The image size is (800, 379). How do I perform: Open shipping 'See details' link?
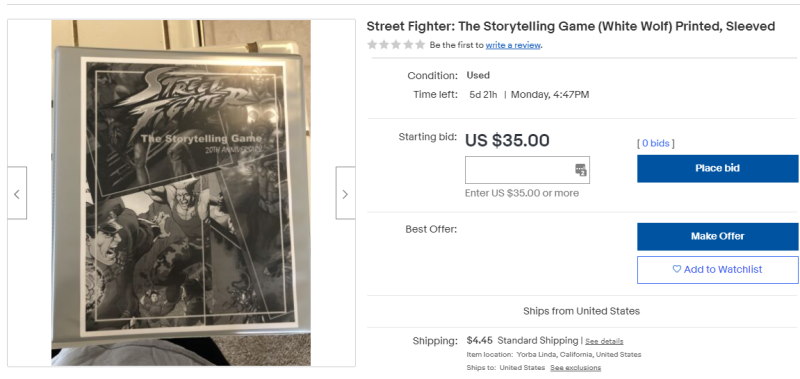[x=604, y=341]
